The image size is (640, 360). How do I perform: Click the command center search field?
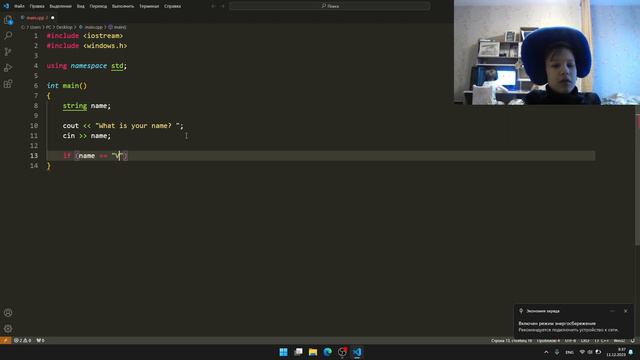pos(329,6)
